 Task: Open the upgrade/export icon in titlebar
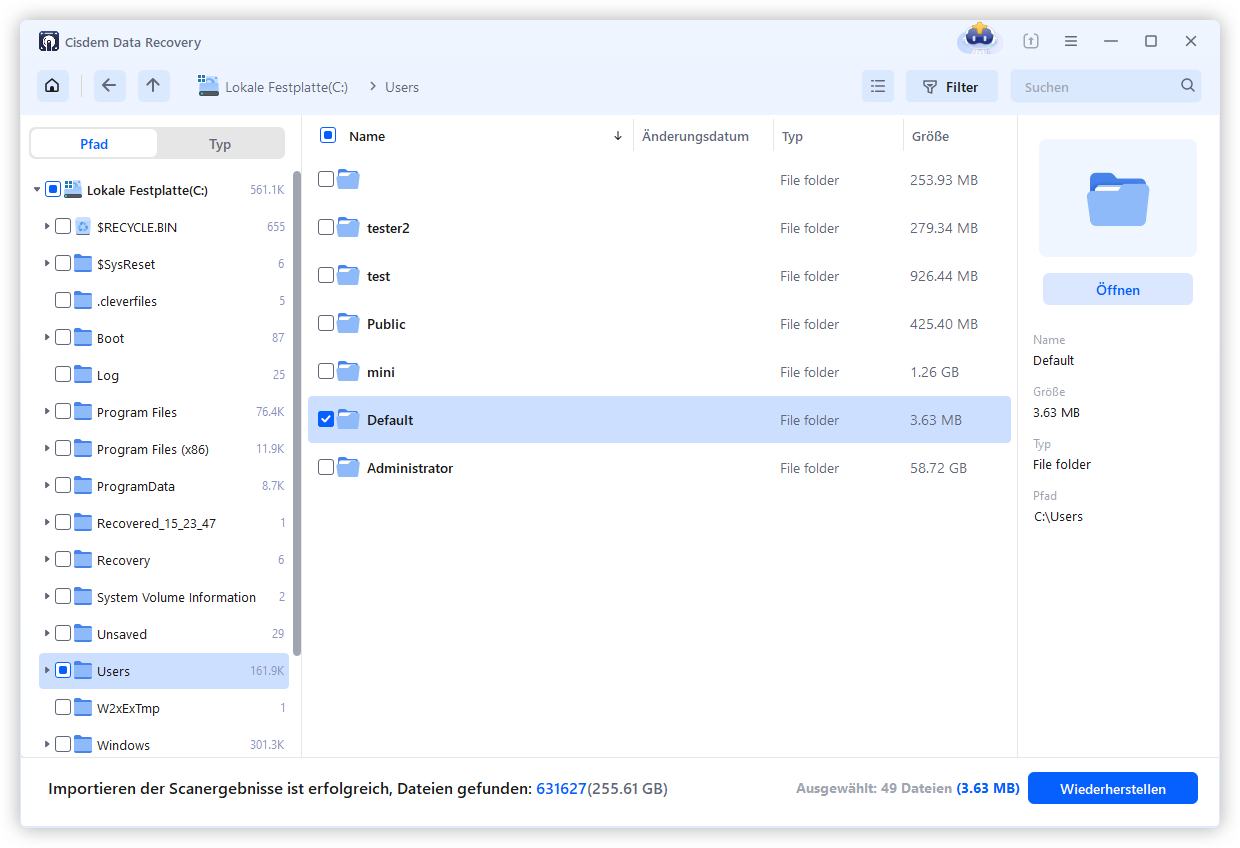[1029, 41]
